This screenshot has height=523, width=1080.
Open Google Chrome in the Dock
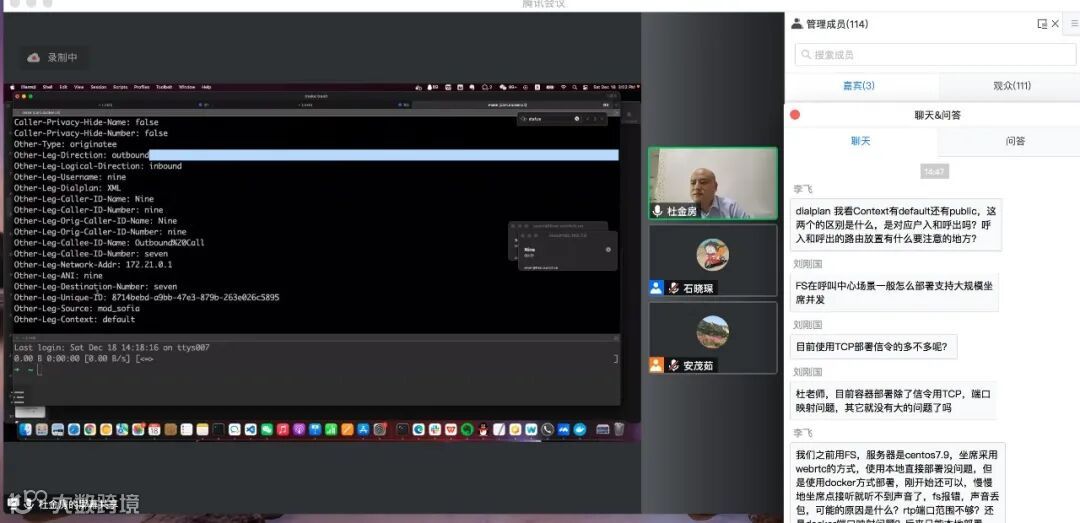[90, 429]
